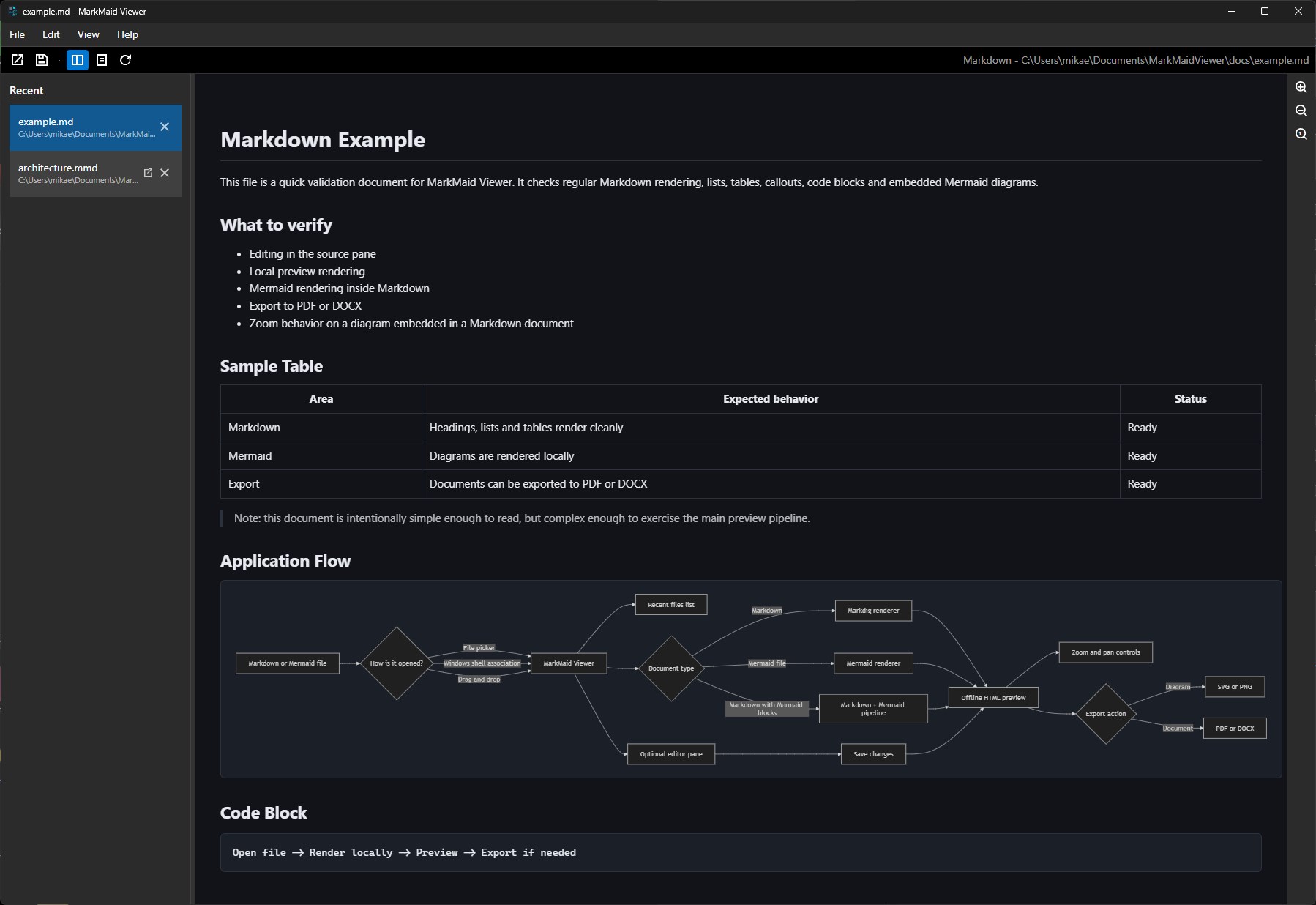Click the Application Flow heading
The image size is (1316, 905).
coord(285,561)
